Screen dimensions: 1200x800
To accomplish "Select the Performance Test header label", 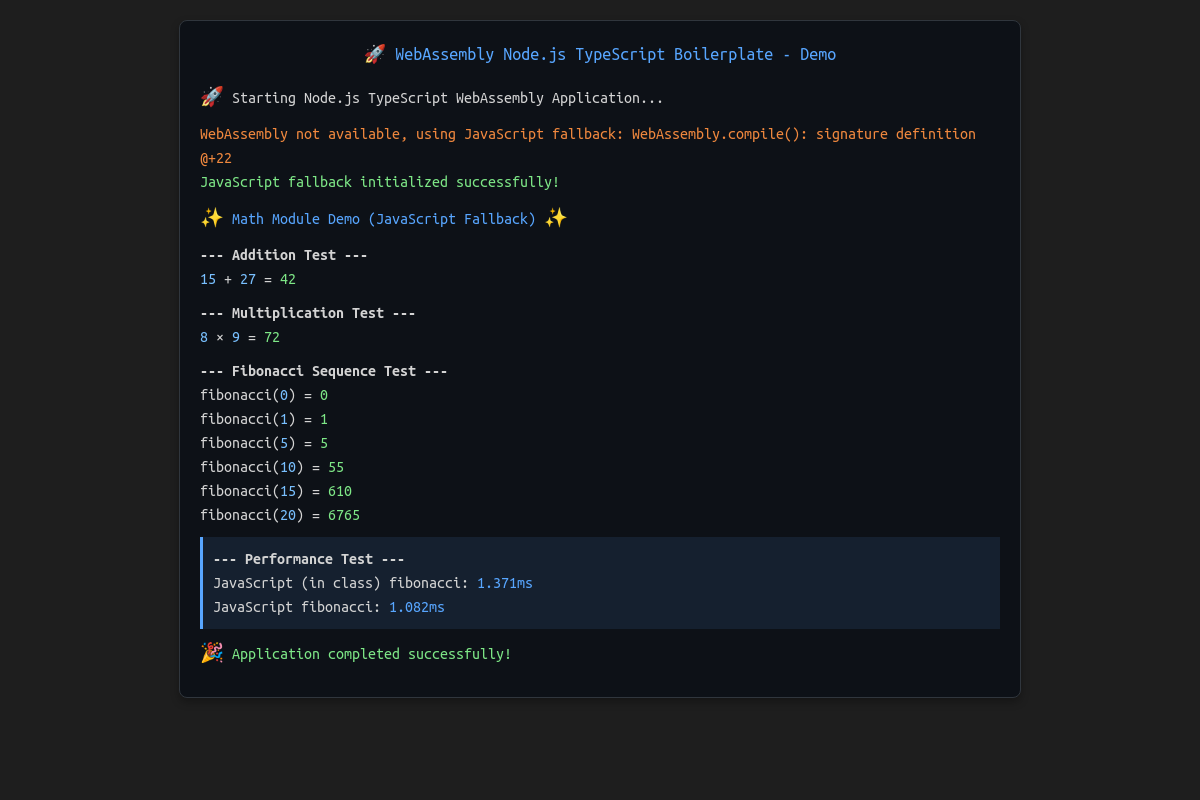I will pos(309,559).
